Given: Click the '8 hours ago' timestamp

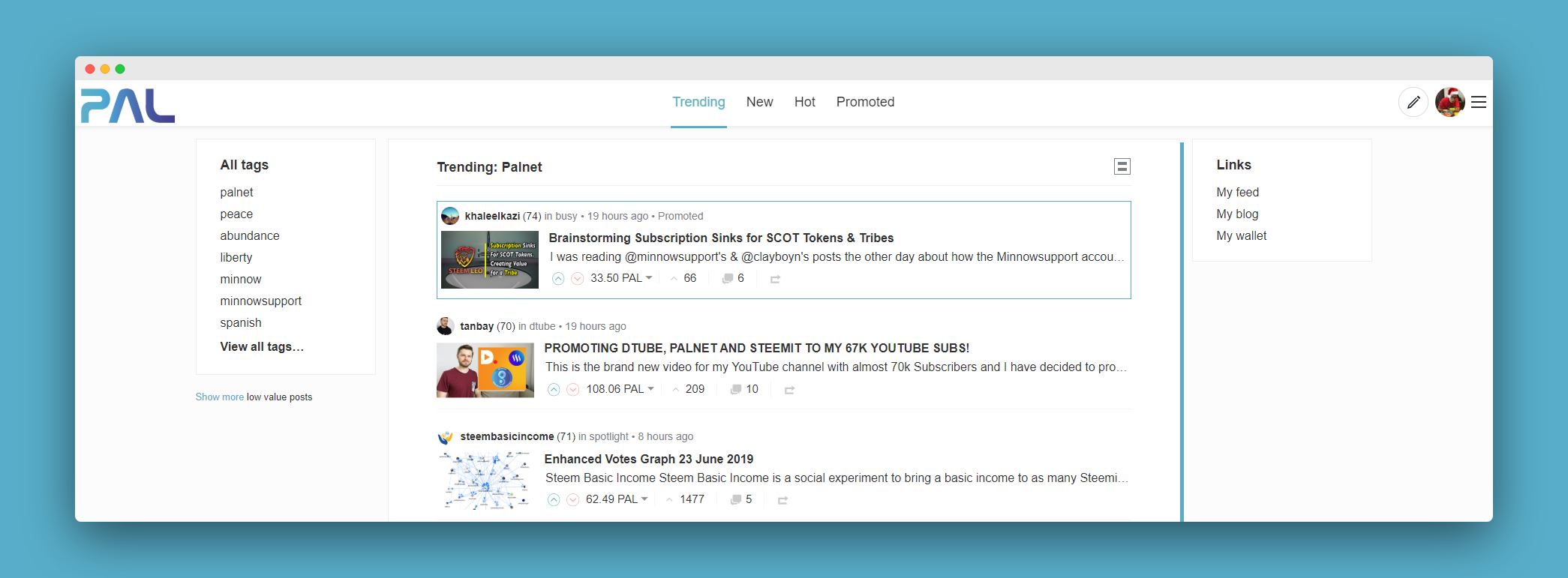Looking at the screenshot, I should click(665, 436).
